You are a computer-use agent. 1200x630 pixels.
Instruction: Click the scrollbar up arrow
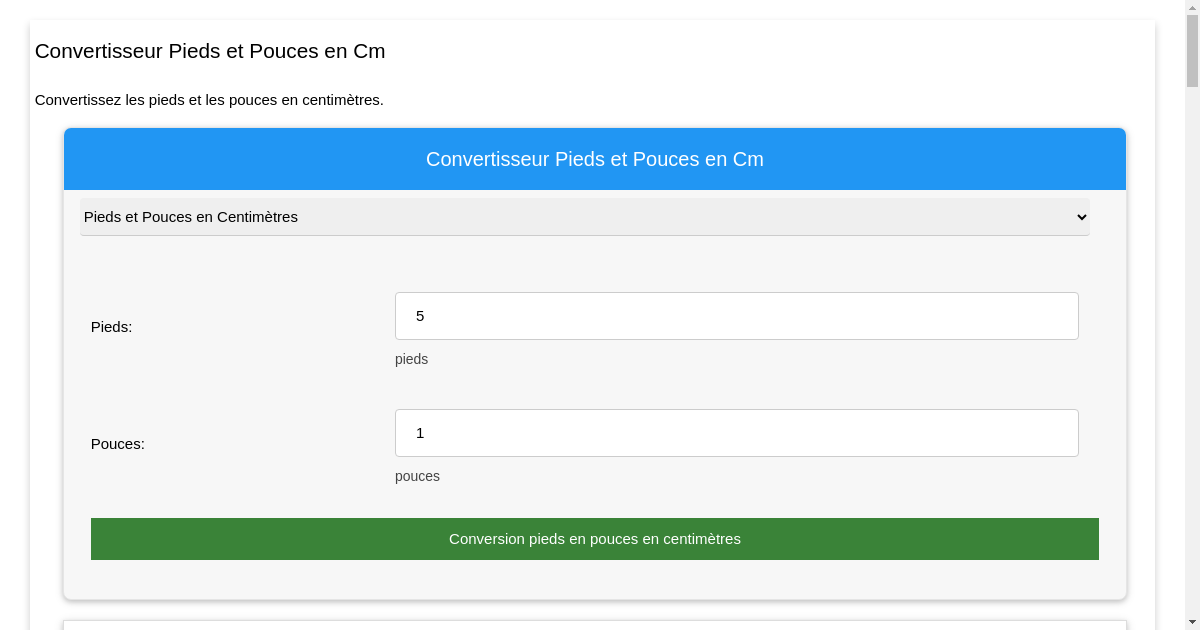coord(1192,7)
